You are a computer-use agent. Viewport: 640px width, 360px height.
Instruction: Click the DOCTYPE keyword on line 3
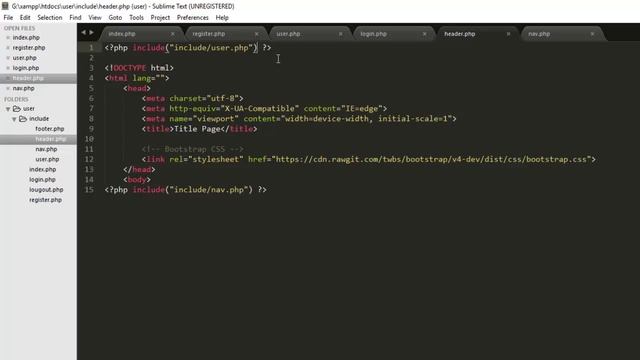coord(129,68)
